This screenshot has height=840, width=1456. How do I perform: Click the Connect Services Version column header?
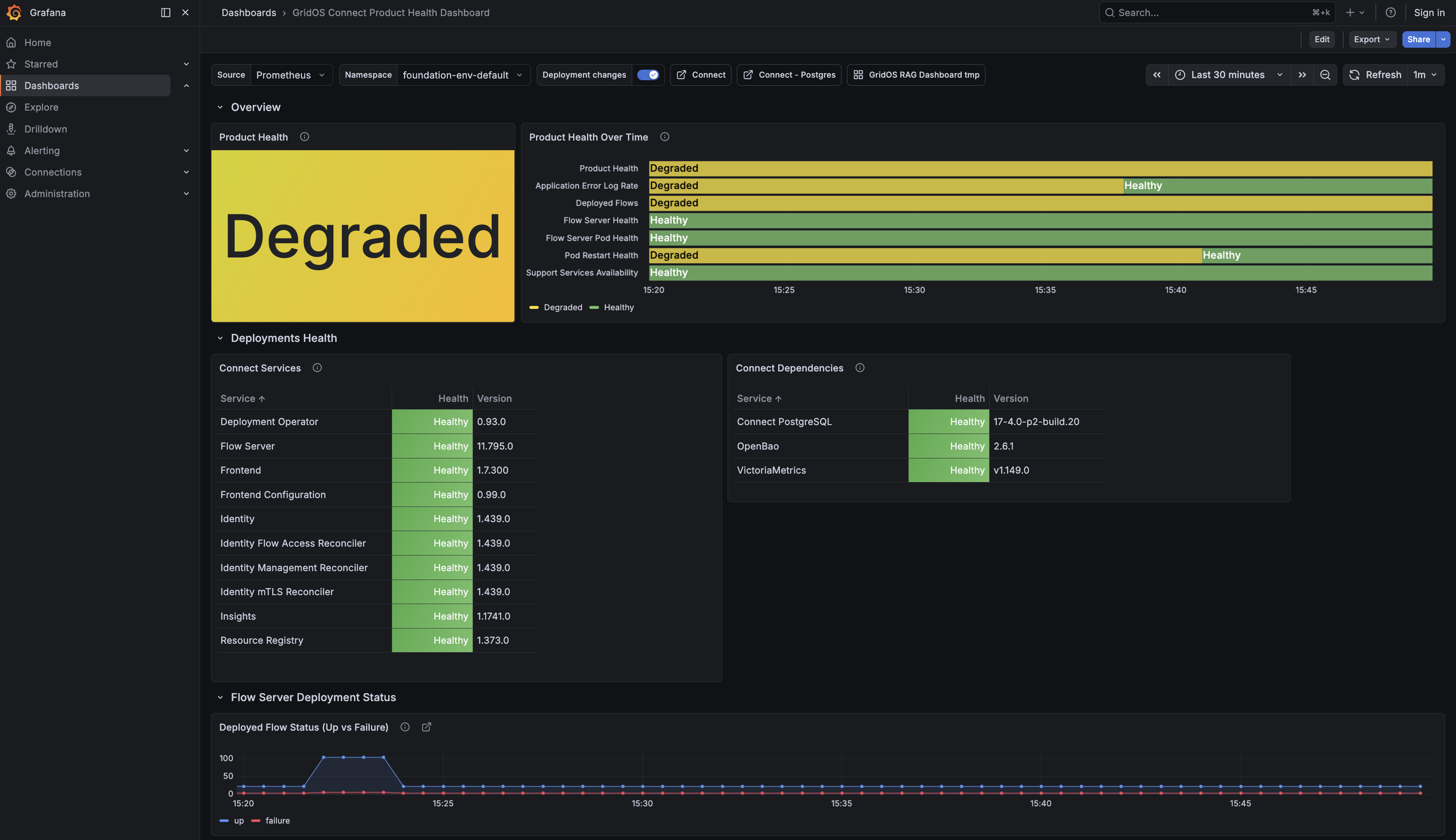pos(494,398)
